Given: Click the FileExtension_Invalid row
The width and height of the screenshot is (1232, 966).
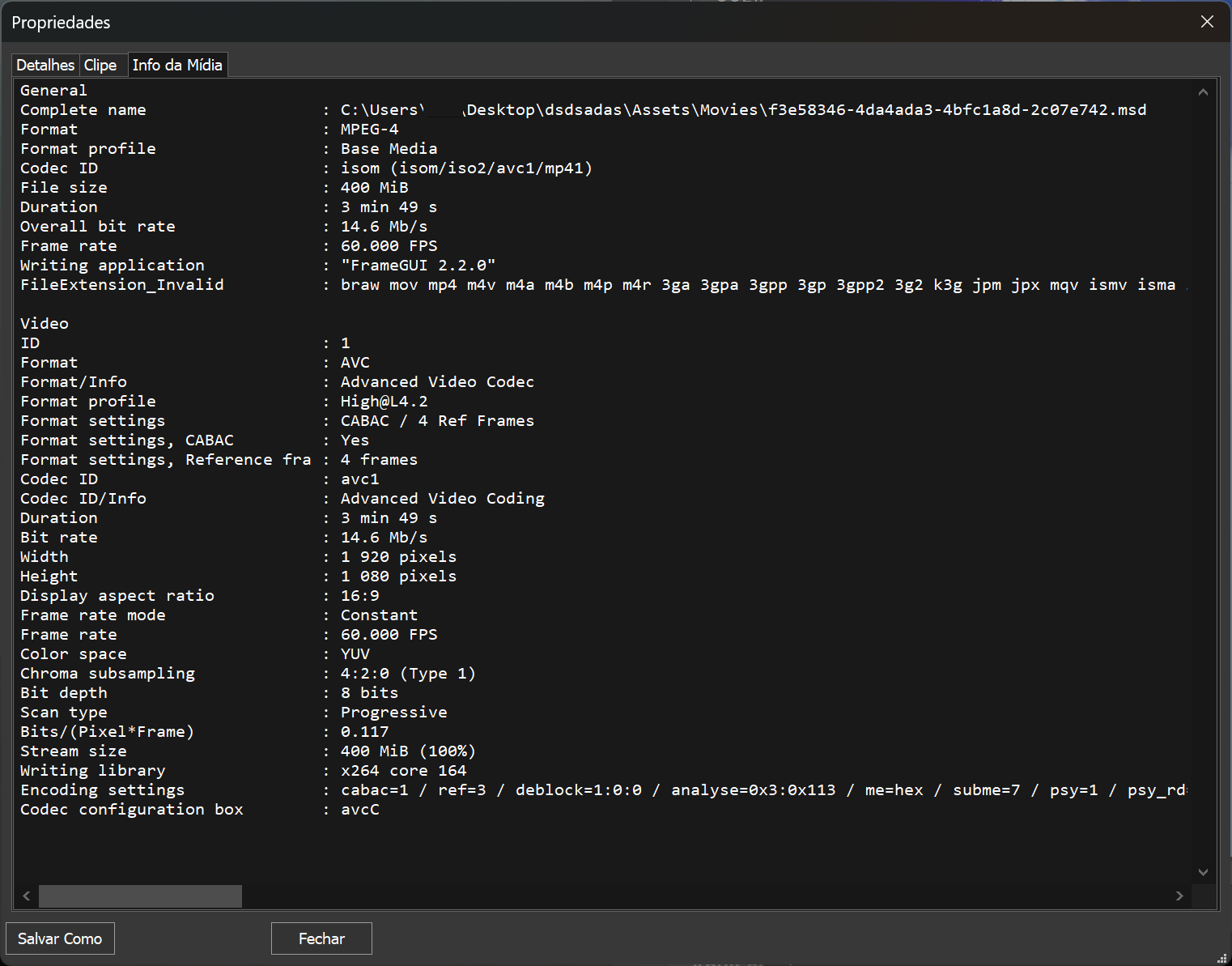Looking at the screenshot, I should pos(121,285).
